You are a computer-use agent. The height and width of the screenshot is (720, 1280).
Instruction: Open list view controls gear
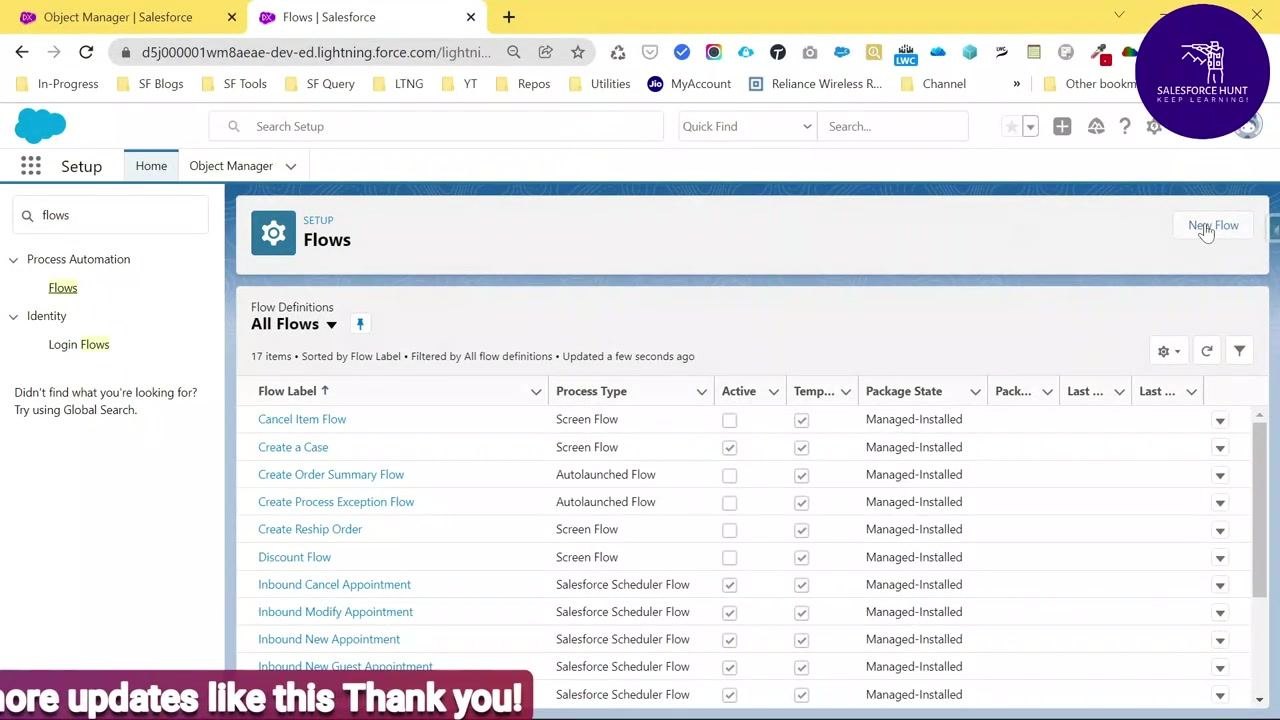pyautogui.click(x=1168, y=351)
